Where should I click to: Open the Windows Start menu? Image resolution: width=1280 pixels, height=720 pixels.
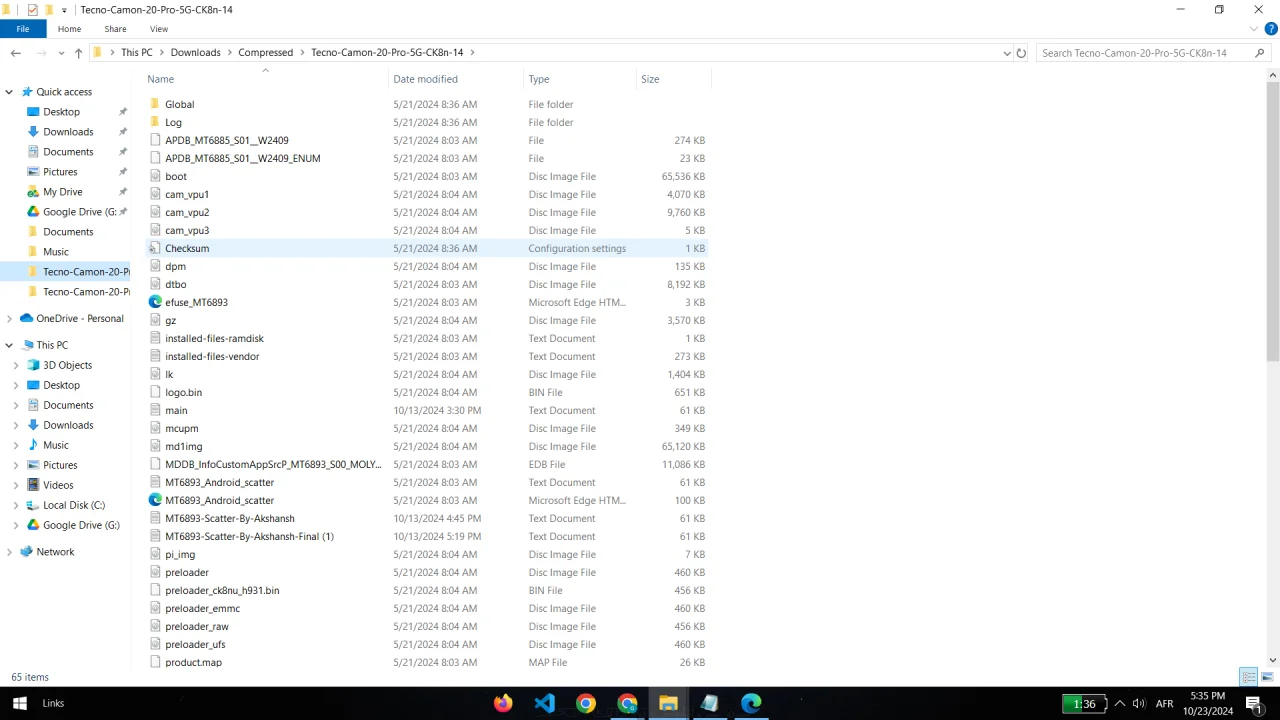(x=19, y=703)
